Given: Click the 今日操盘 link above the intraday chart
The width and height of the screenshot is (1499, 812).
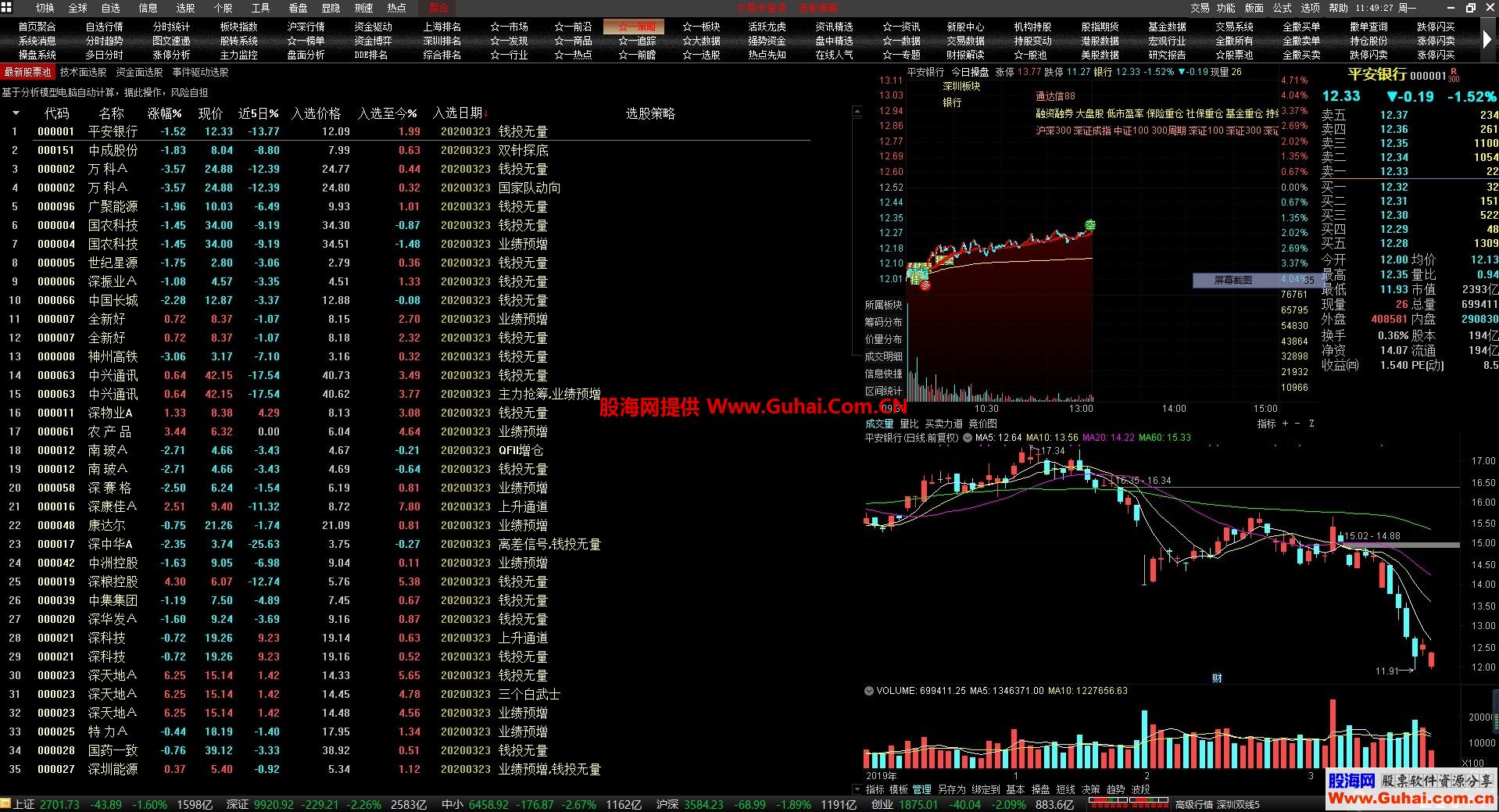Looking at the screenshot, I should tap(969, 72).
